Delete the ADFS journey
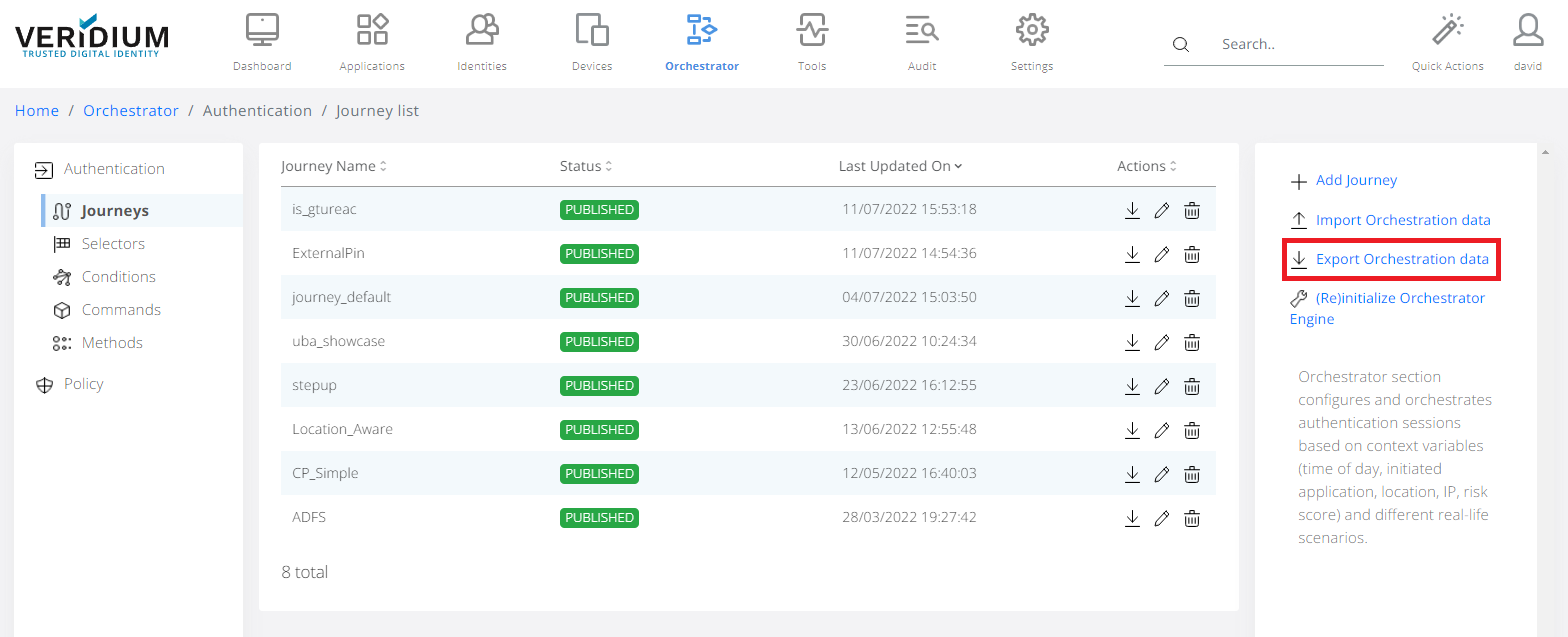The height and width of the screenshot is (637, 1568). coord(1192,518)
